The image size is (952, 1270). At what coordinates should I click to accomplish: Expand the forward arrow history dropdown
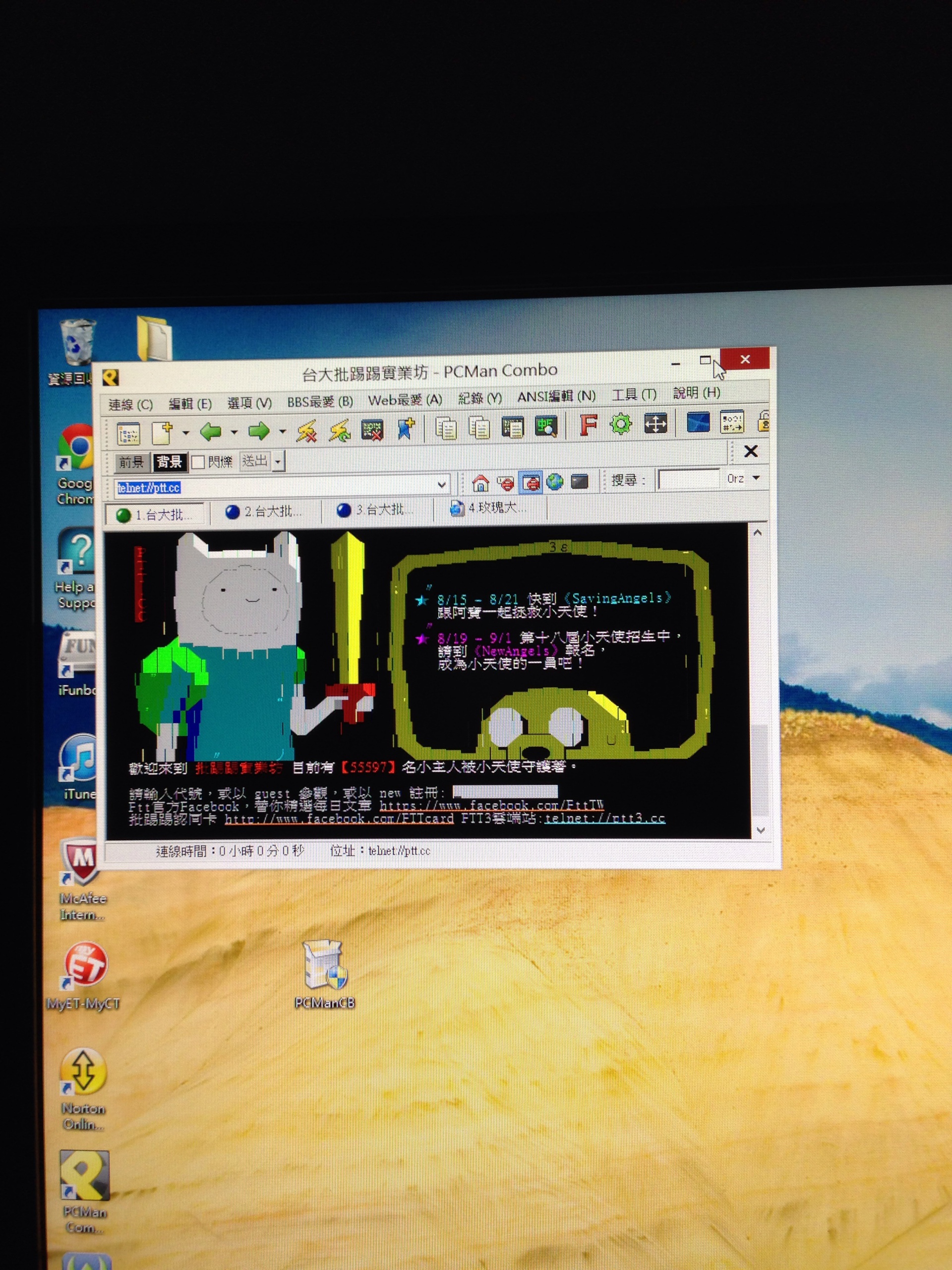coord(282,431)
